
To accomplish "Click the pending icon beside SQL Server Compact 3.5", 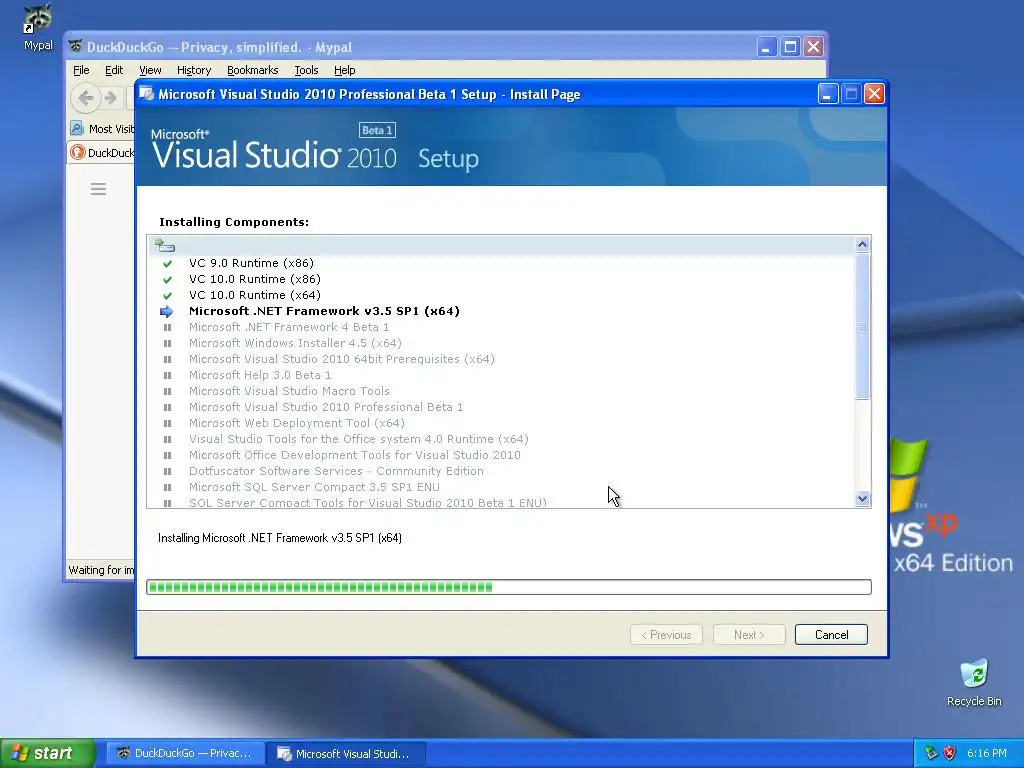I will point(167,487).
